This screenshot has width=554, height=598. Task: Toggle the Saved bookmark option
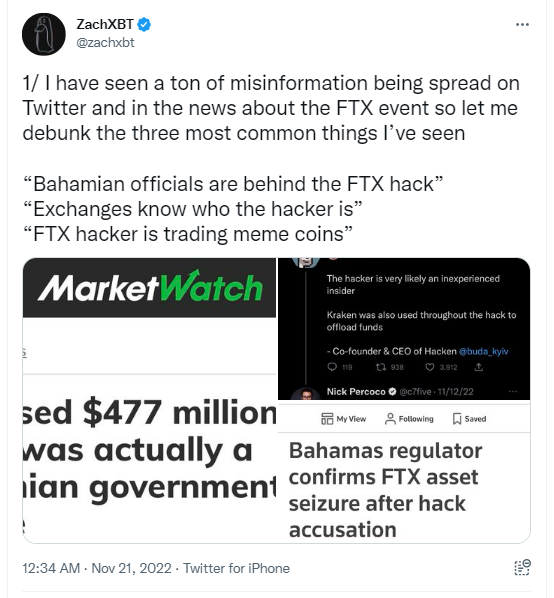469,419
